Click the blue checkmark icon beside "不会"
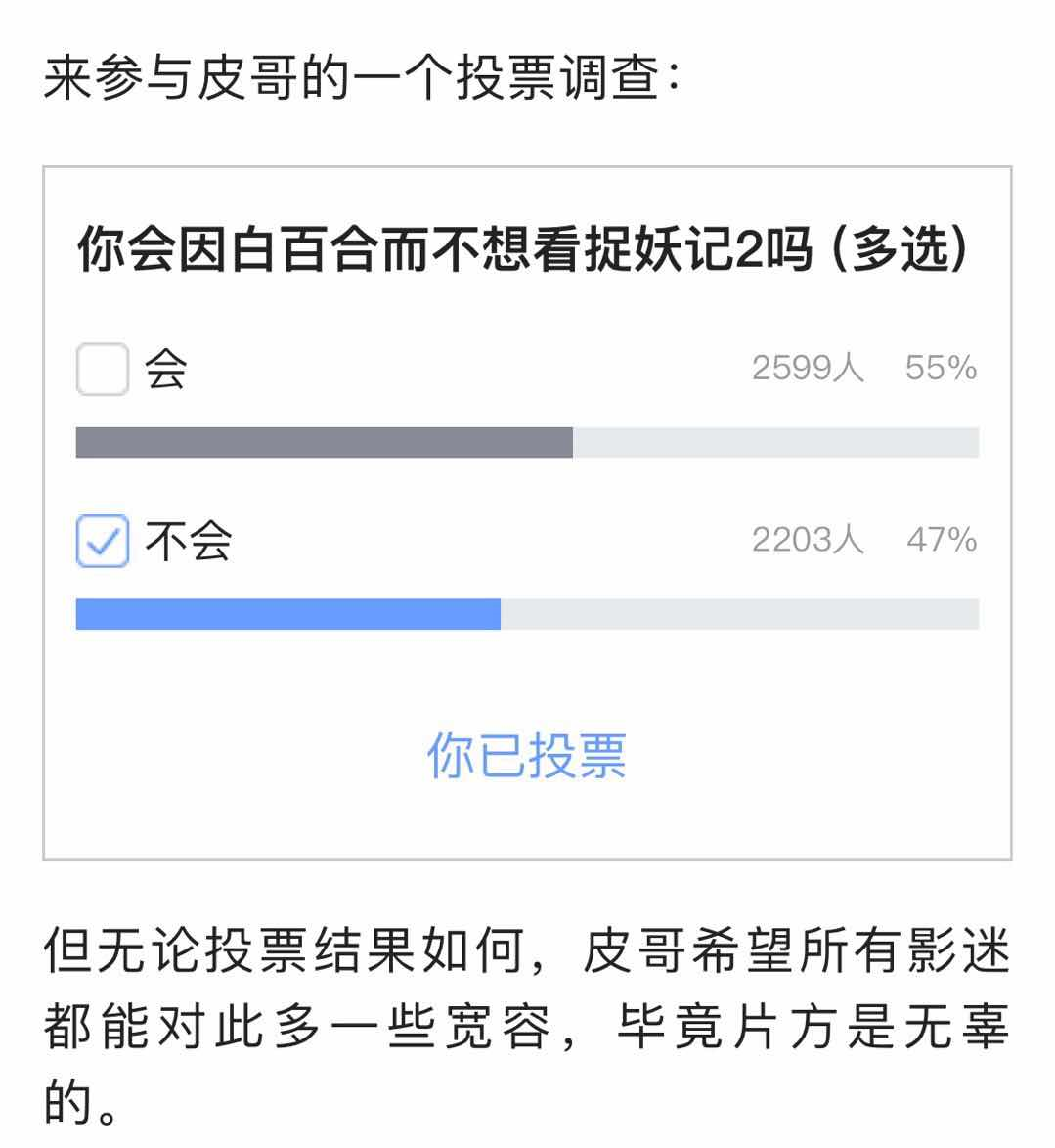 [102, 539]
